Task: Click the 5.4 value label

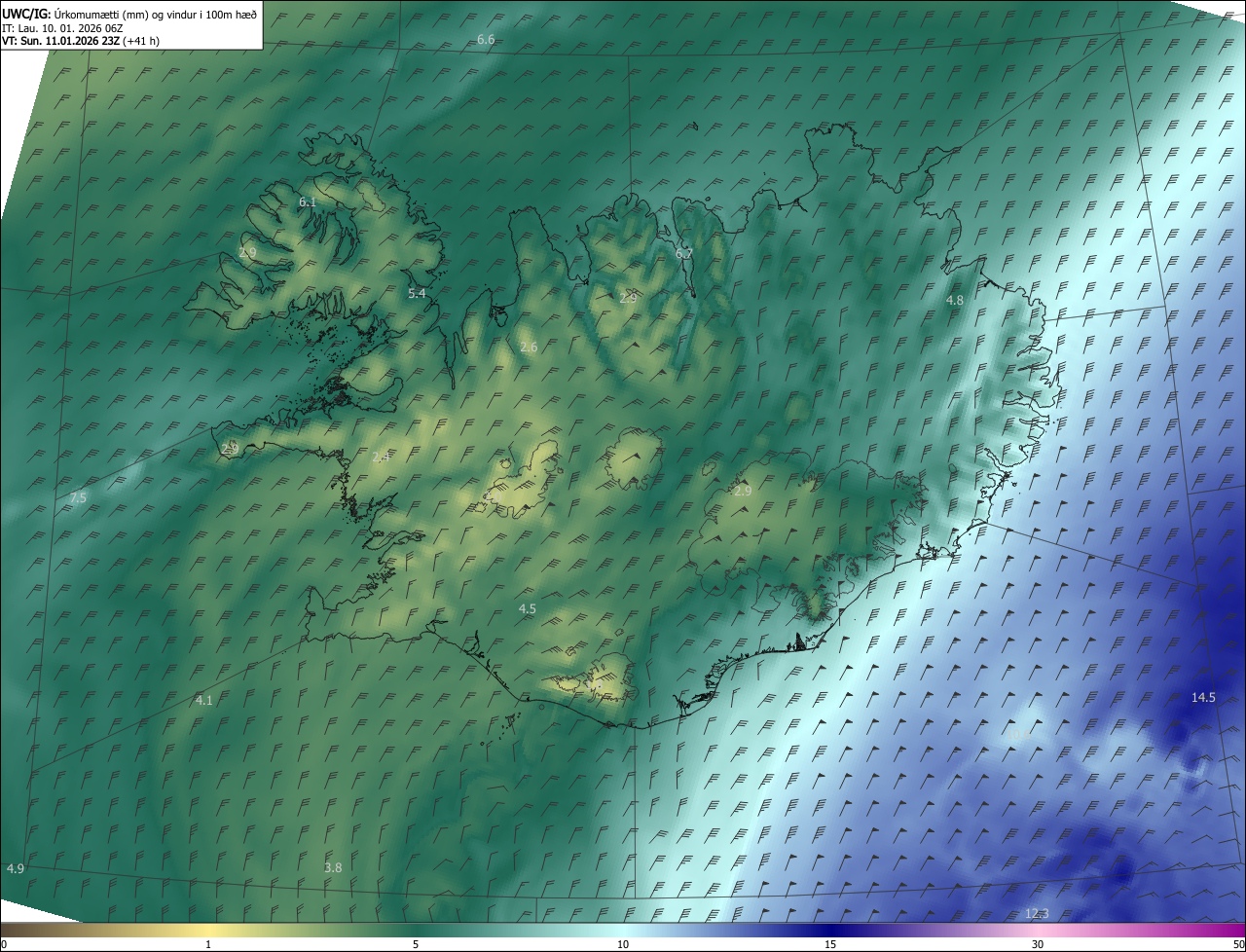Action: pos(417,294)
